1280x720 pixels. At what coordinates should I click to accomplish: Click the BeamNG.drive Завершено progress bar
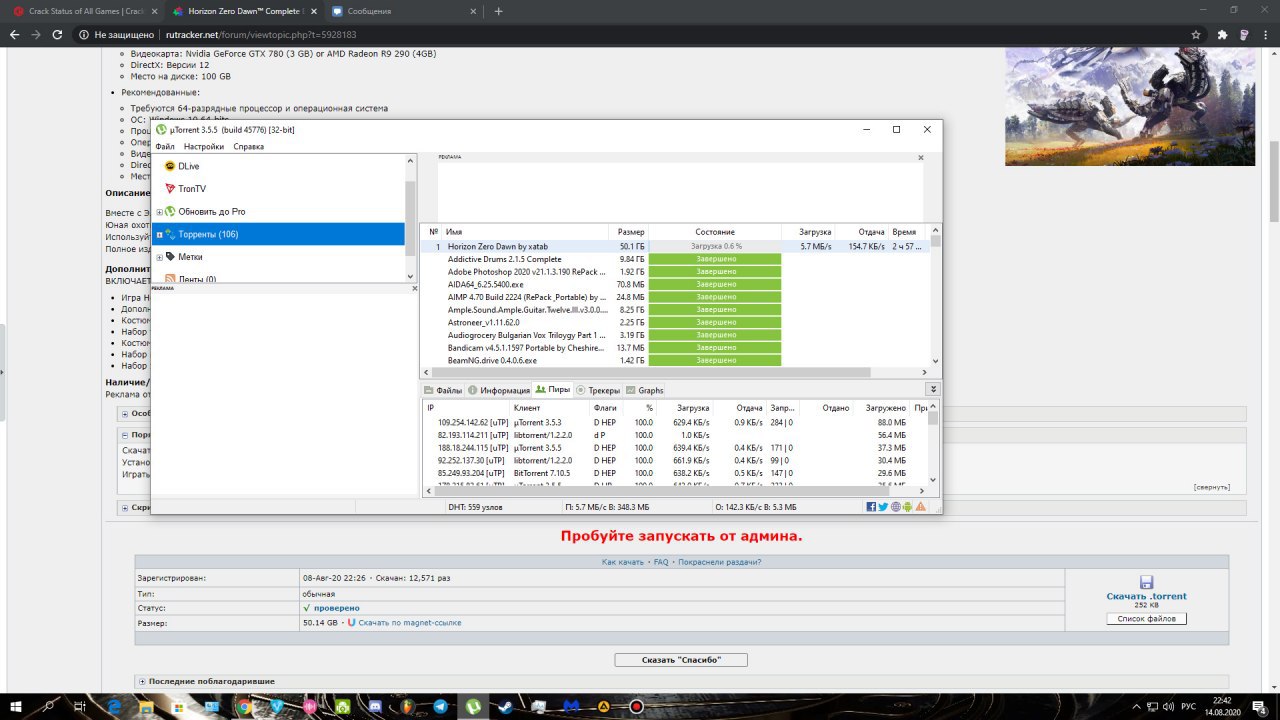(x=715, y=360)
